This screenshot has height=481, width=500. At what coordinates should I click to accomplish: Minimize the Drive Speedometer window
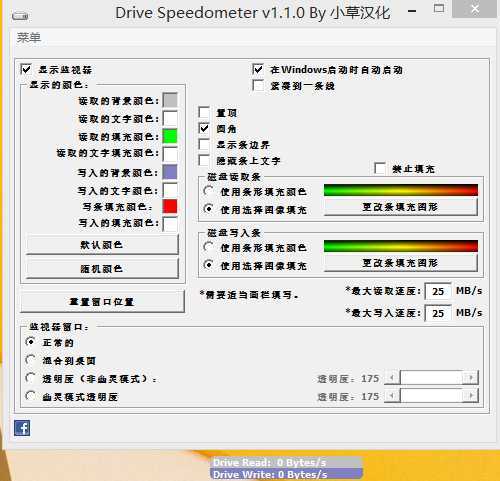click(x=412, y=11)
